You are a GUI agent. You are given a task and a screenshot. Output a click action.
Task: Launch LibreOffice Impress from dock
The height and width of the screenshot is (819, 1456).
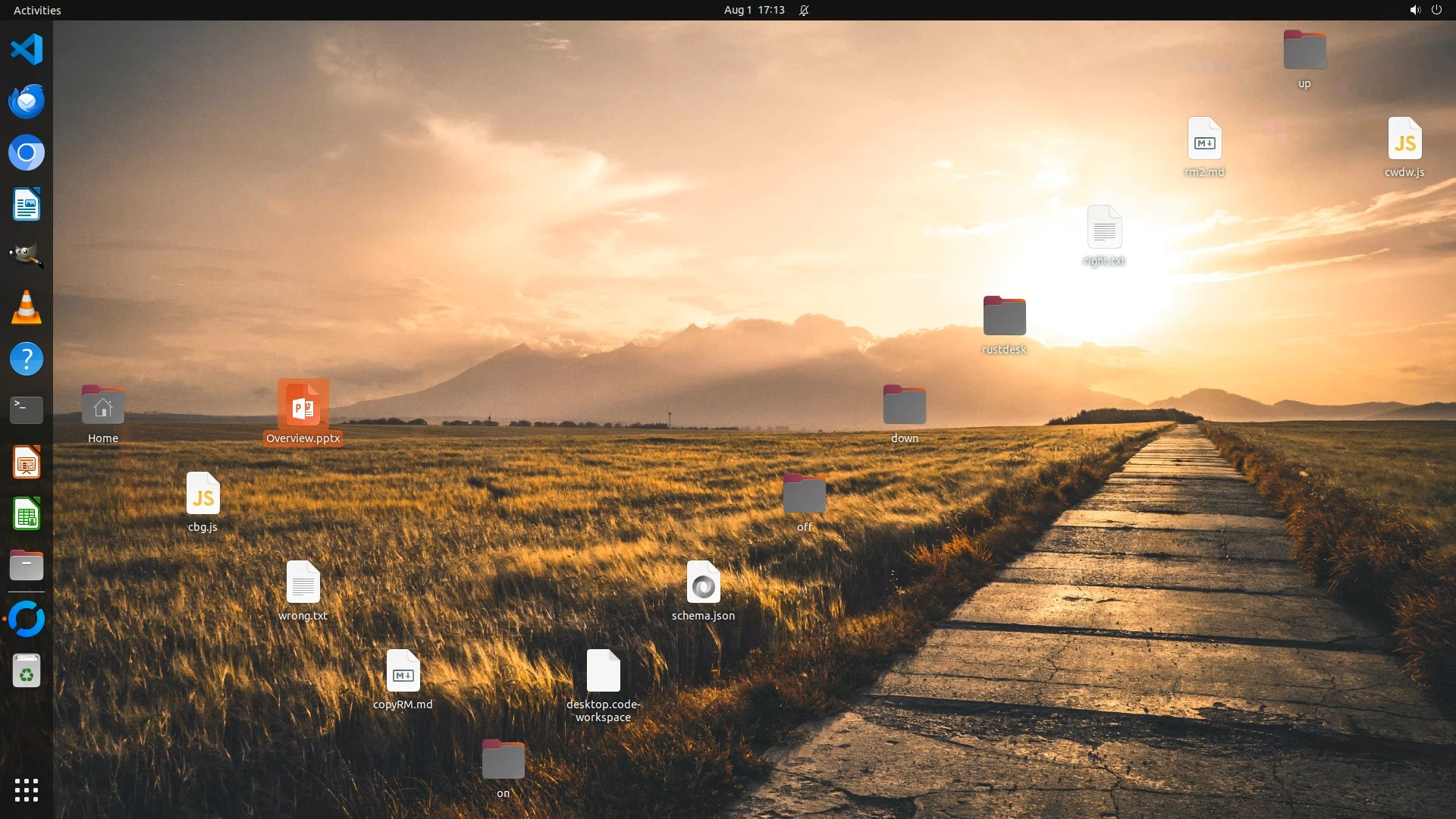click(27, 463)
